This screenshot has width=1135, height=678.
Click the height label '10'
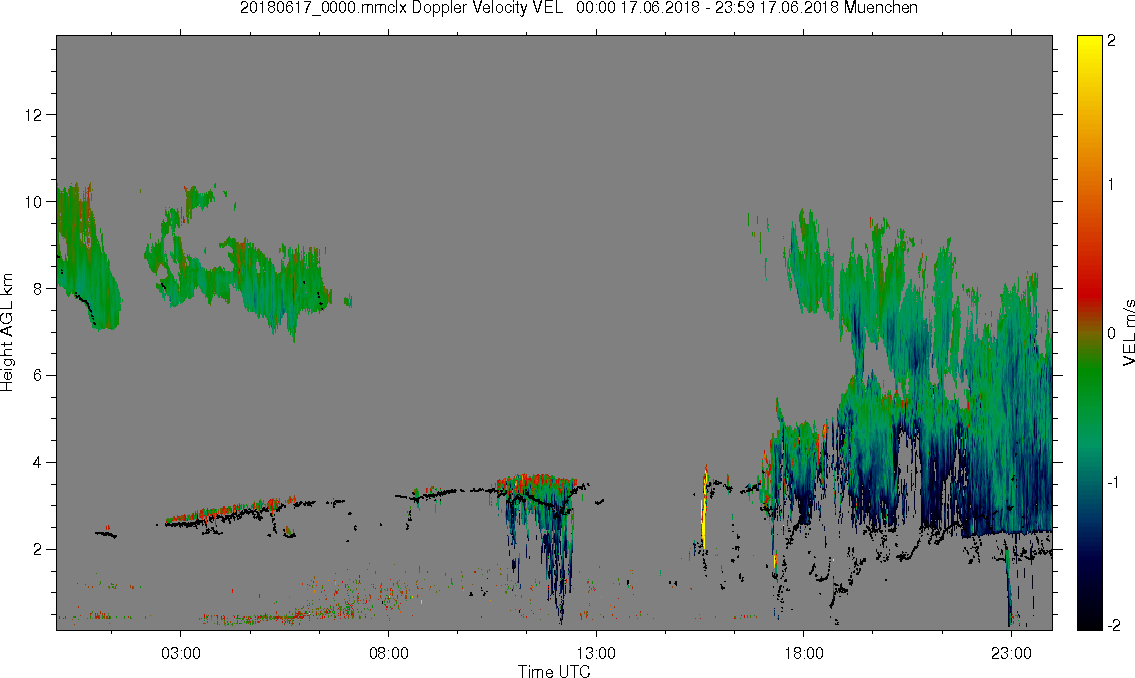[x=33, y=201]
